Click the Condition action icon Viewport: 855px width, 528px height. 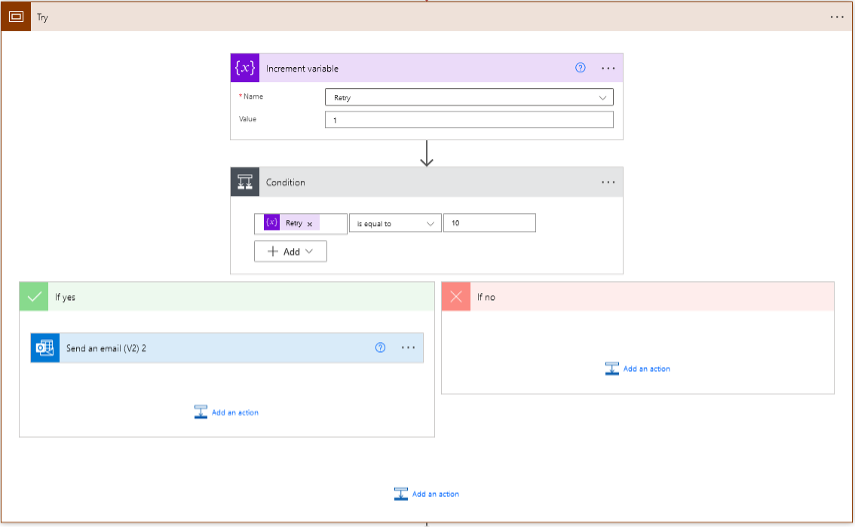[x=245, y=182]
